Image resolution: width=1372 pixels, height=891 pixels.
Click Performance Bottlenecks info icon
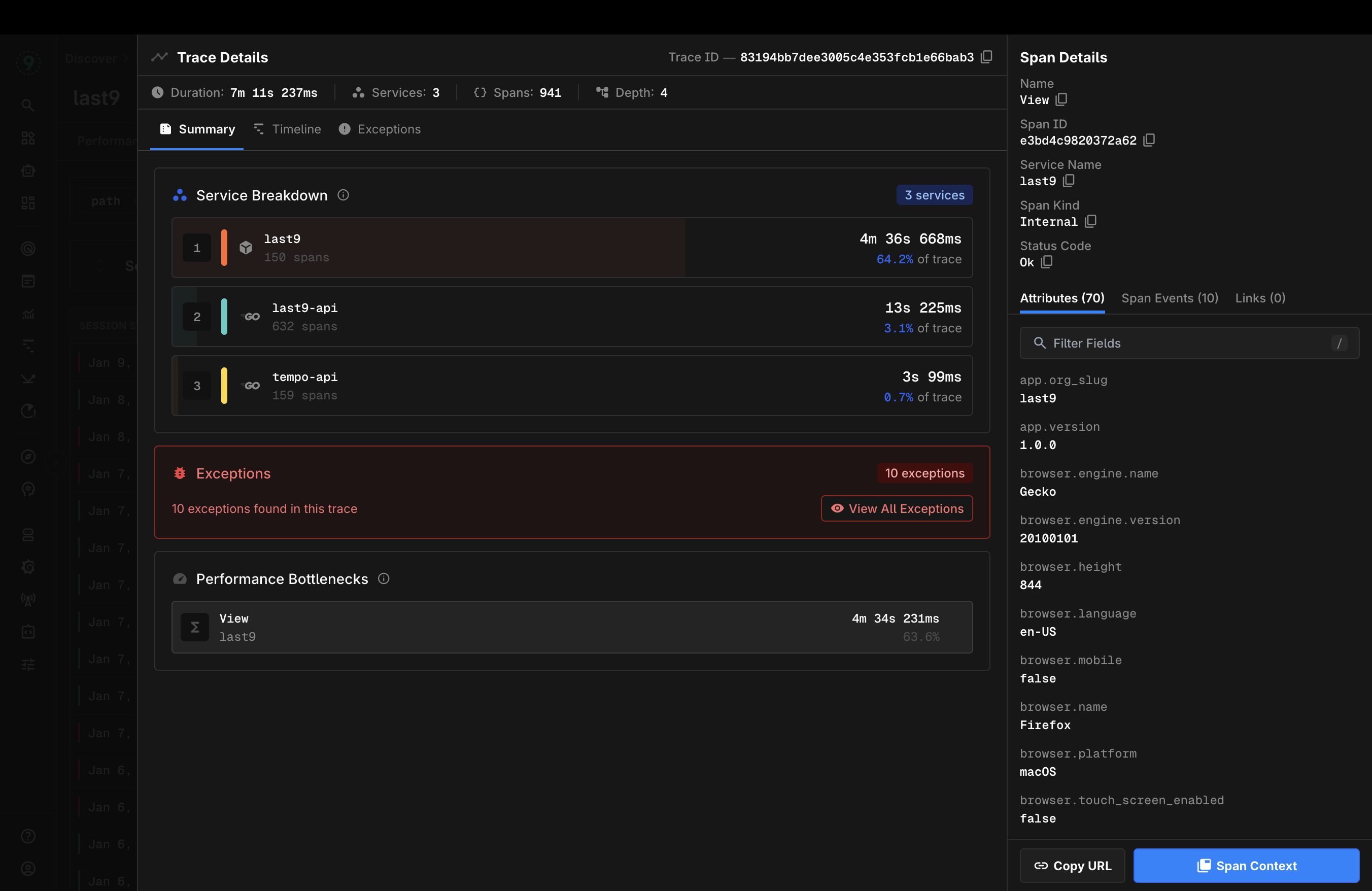(384, 578)
